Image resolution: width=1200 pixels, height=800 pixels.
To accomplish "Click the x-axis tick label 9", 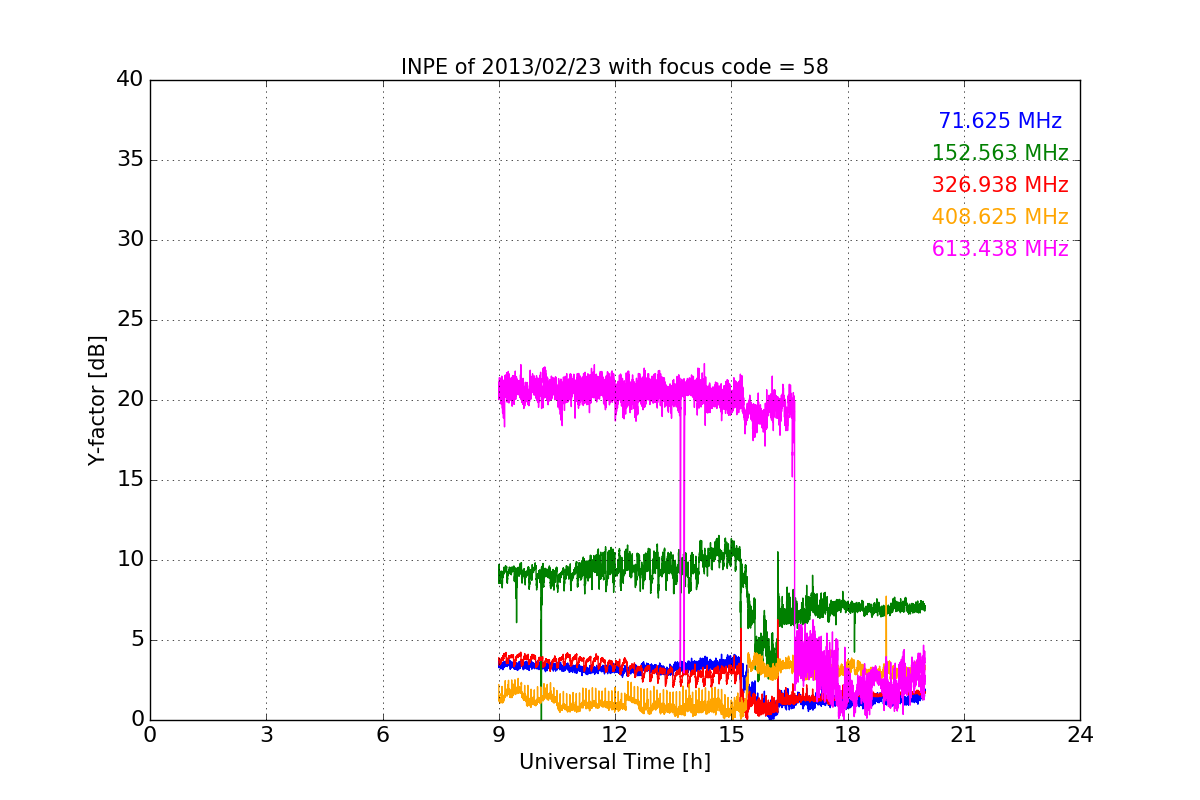I will click(x=499, y=735).
